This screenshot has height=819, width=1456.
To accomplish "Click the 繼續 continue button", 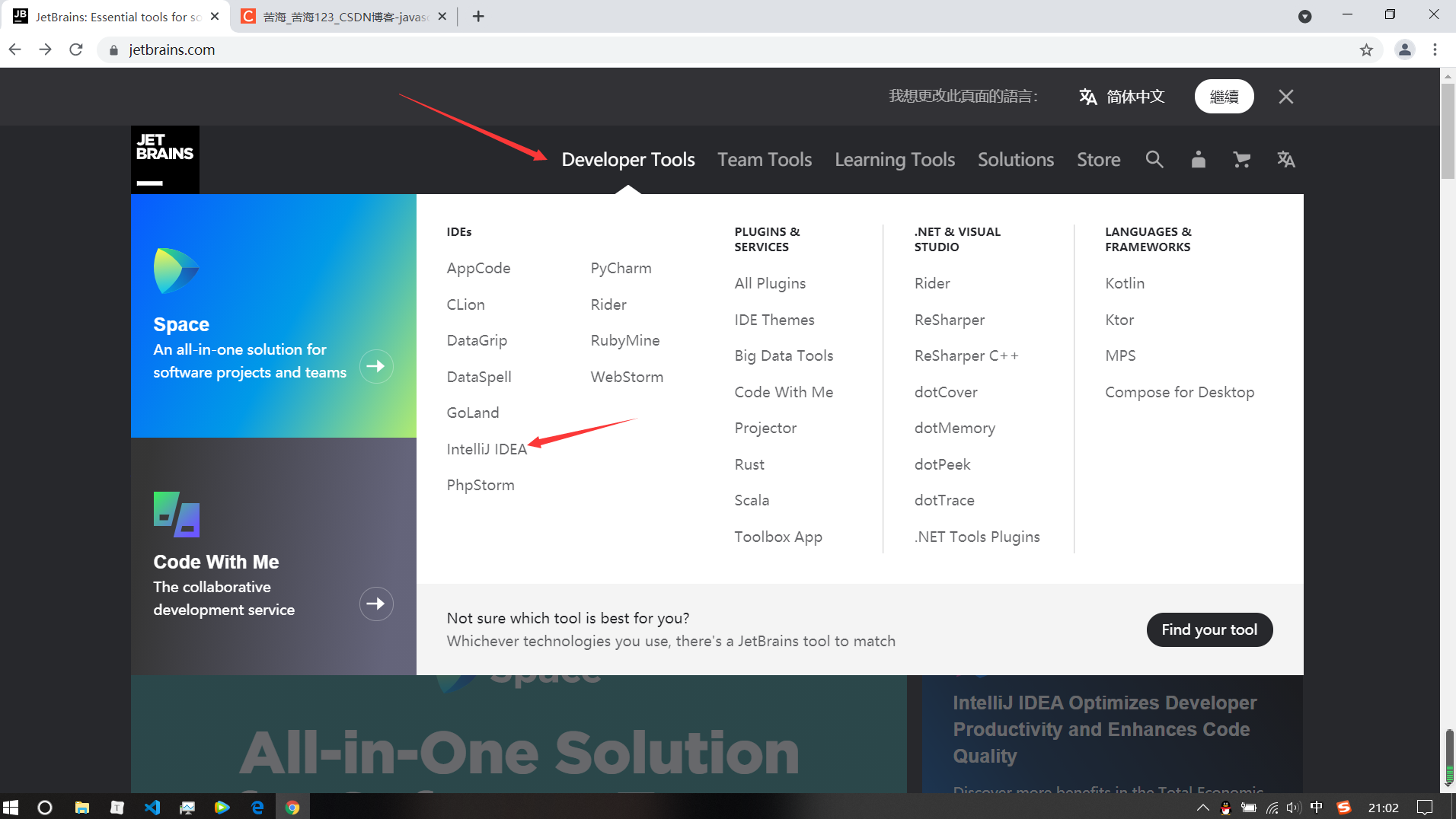I will 1224,97.
